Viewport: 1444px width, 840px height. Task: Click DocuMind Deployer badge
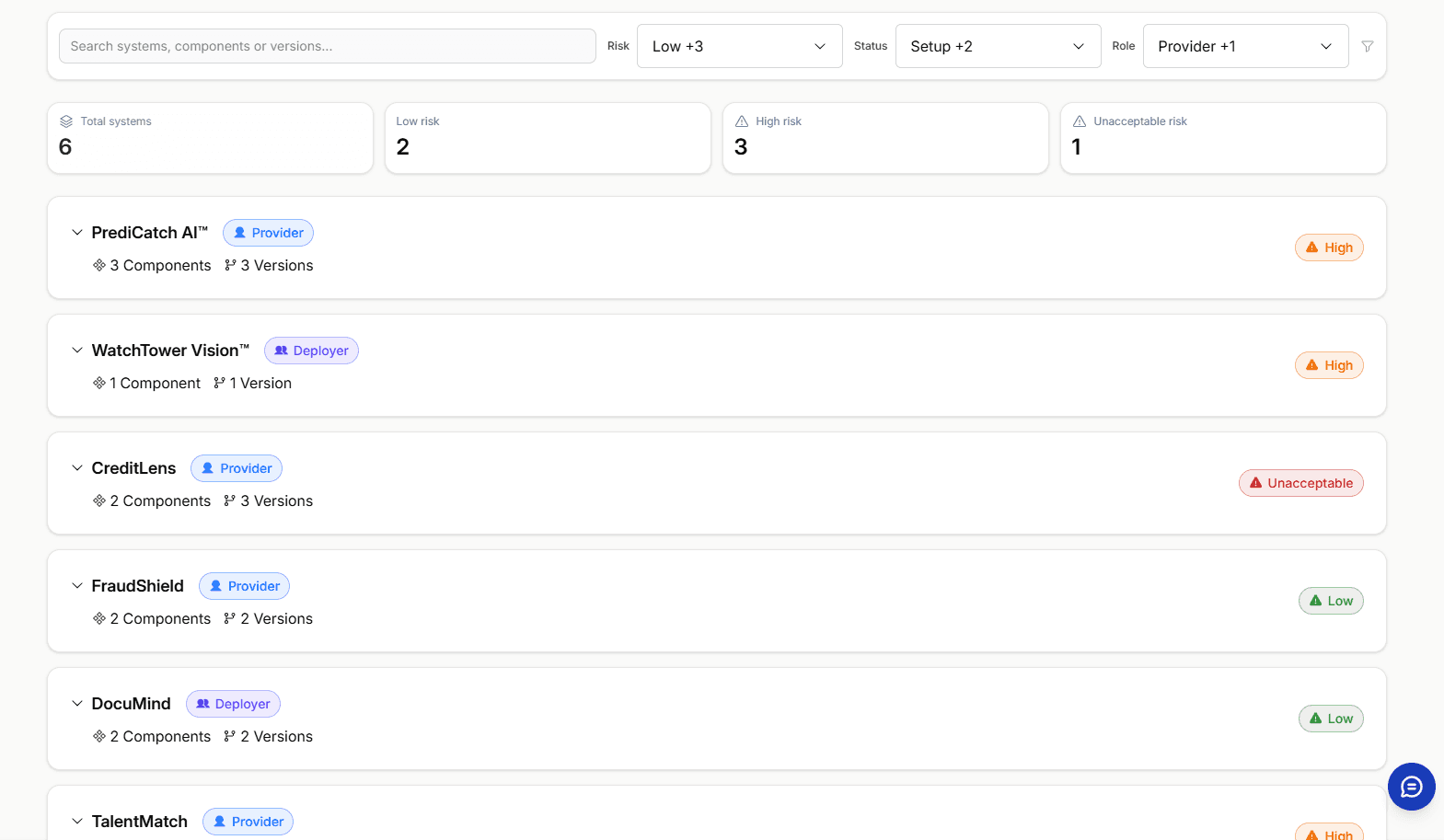(x=233, y=704)
